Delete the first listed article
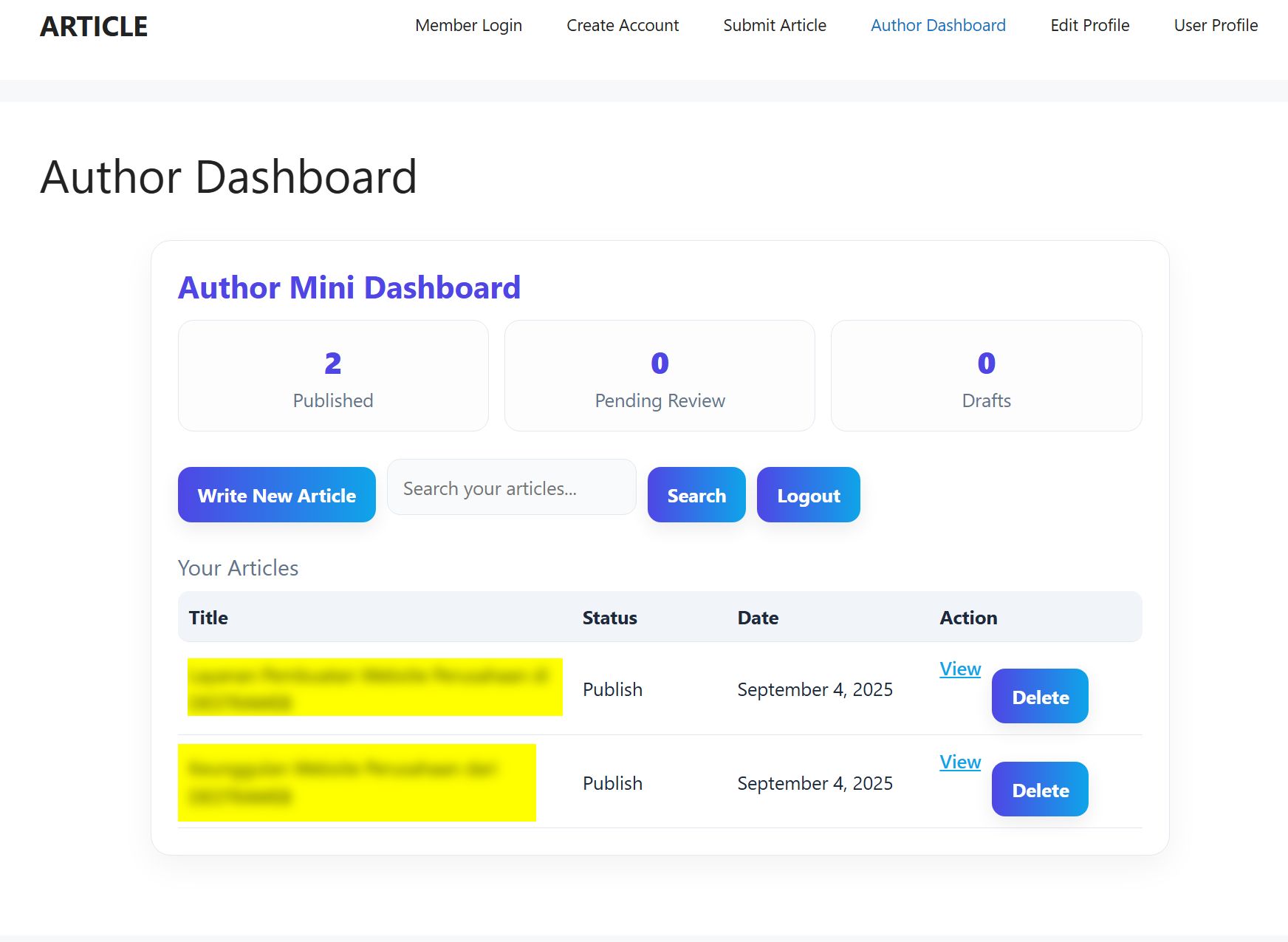 coord(1040,697)
